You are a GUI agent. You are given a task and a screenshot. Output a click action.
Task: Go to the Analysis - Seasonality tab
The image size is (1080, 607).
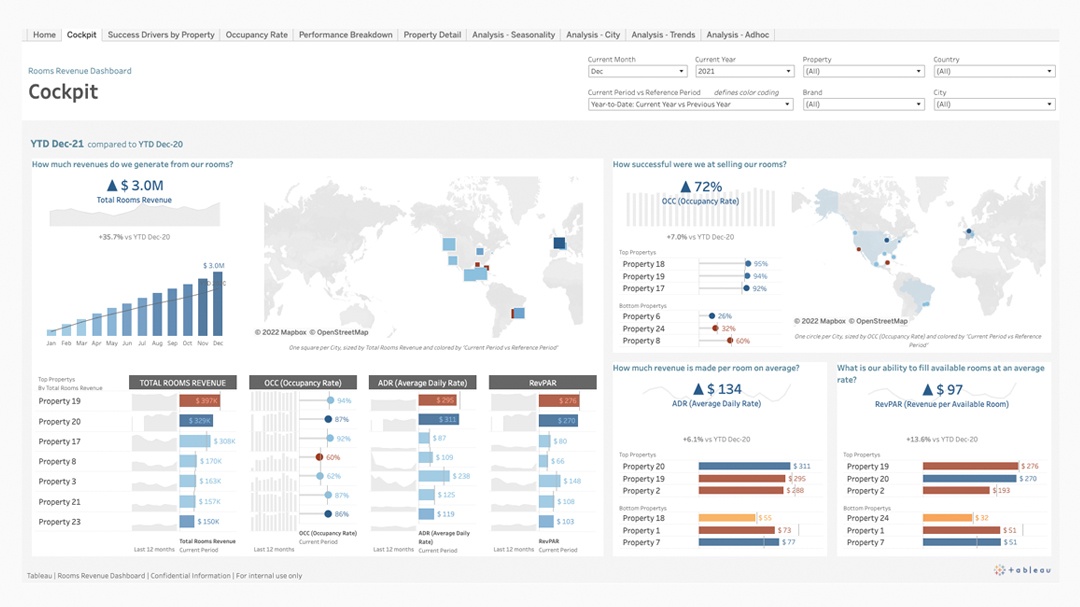pos(513,35)
